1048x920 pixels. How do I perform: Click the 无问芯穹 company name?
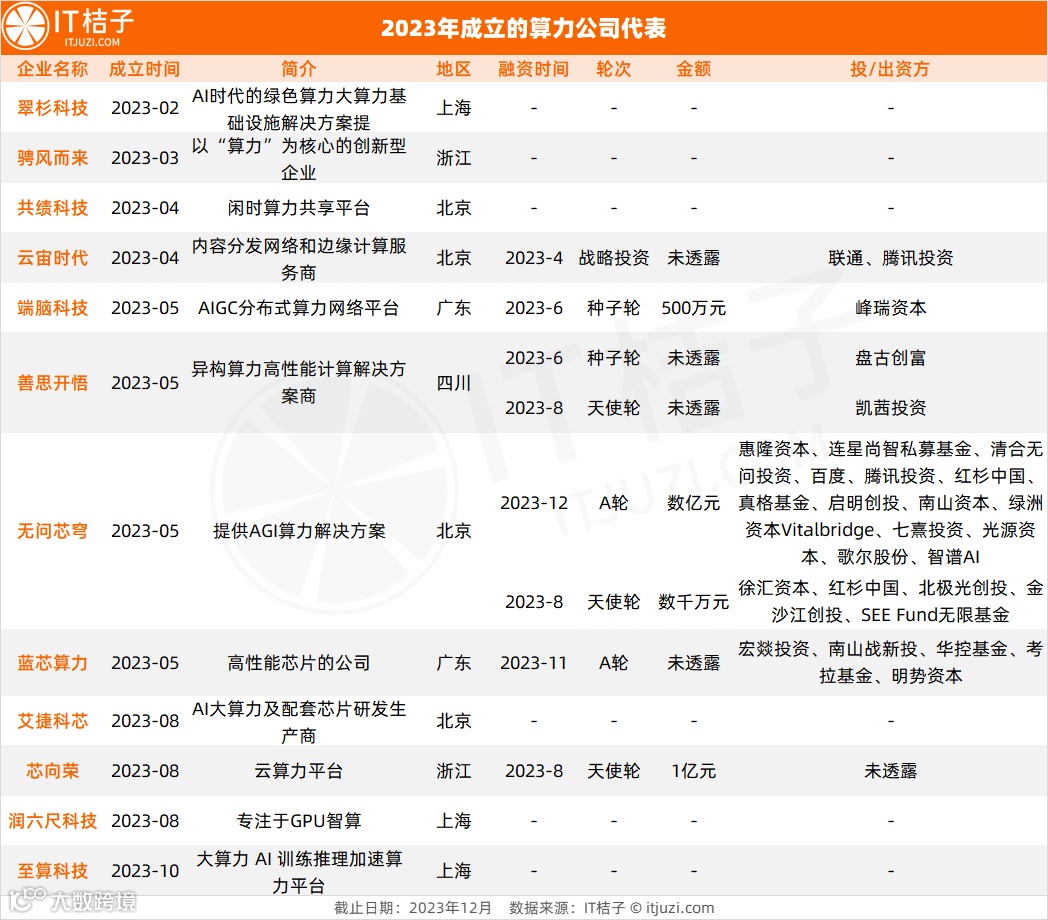[52, 531]
